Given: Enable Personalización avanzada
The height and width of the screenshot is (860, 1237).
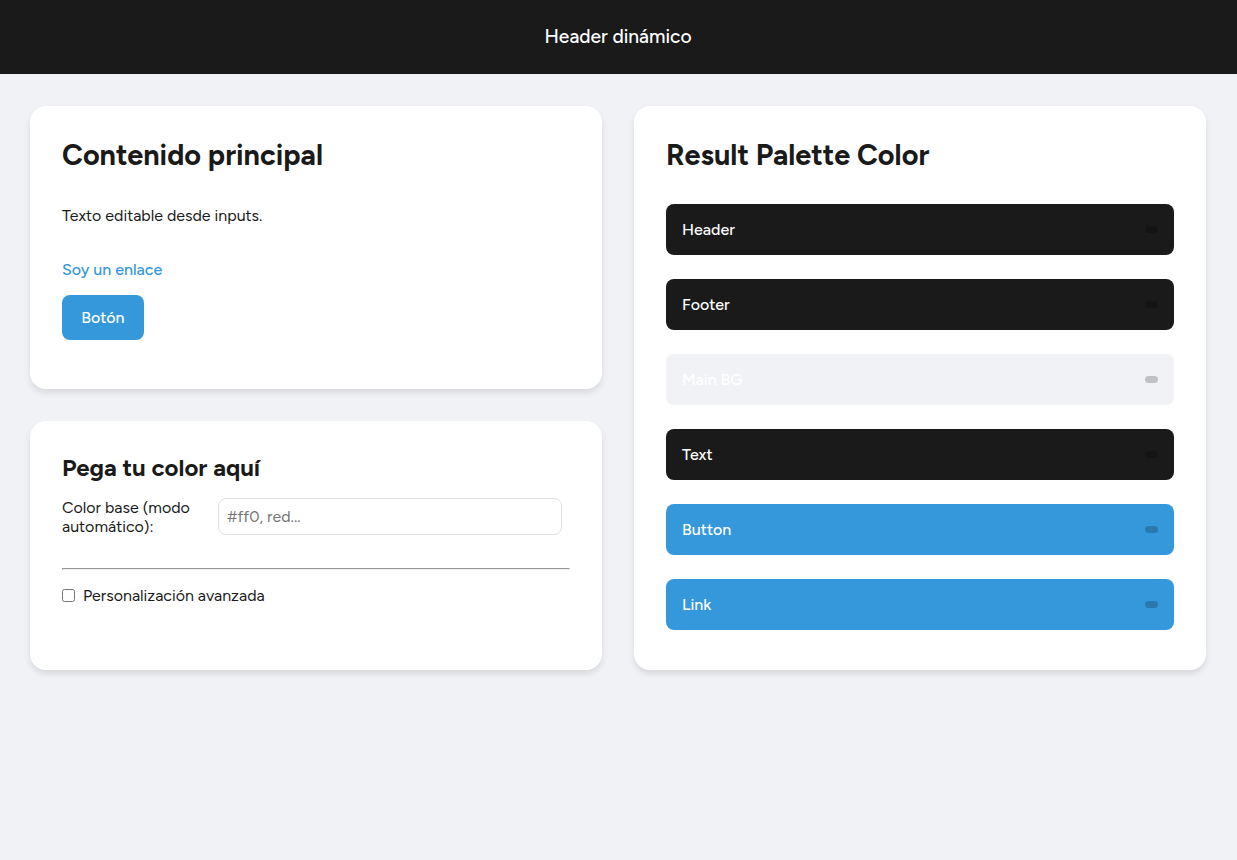Looking at the screenshot, I should click(x=68, y=595).
